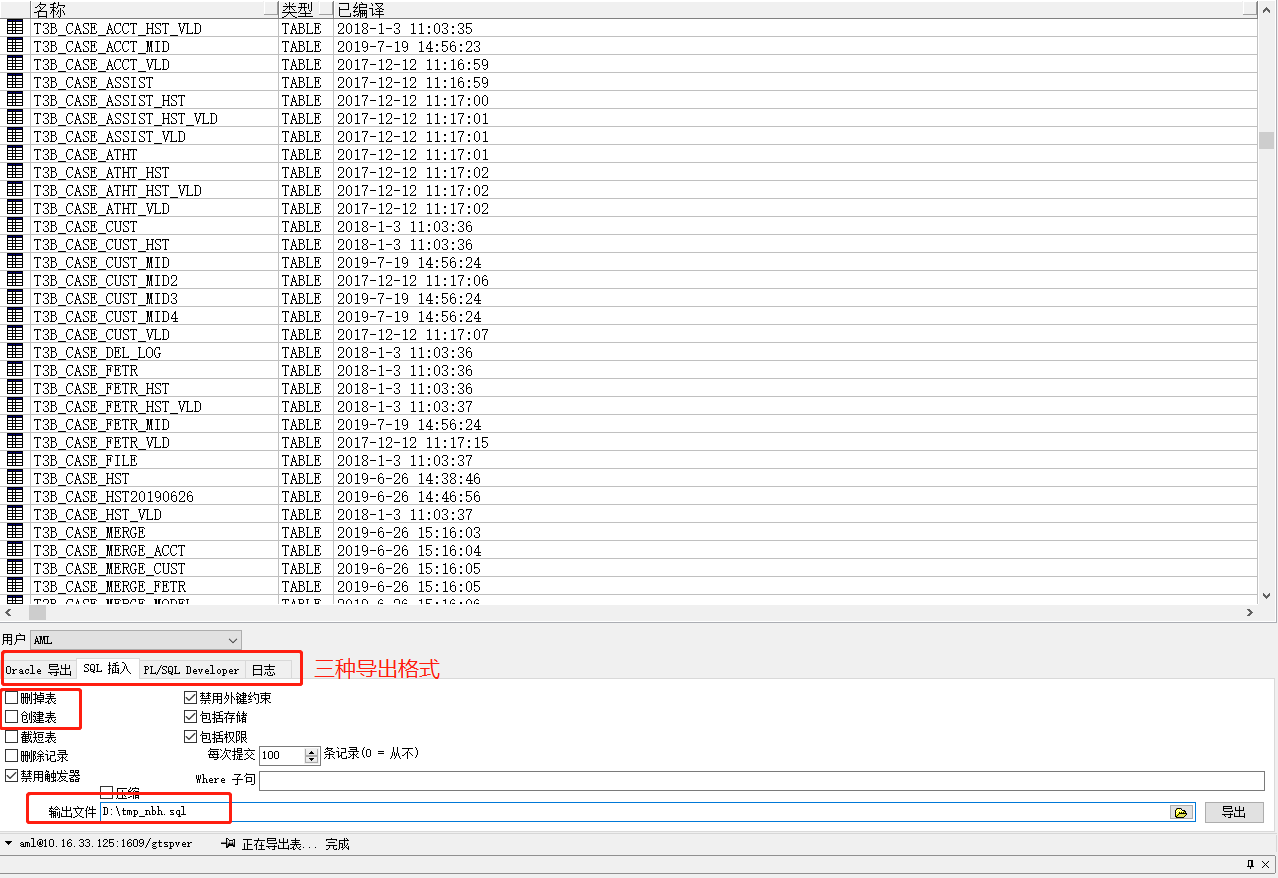Disable the 包括权限 option
The image size is (1278, 878).
pos(190,736)
